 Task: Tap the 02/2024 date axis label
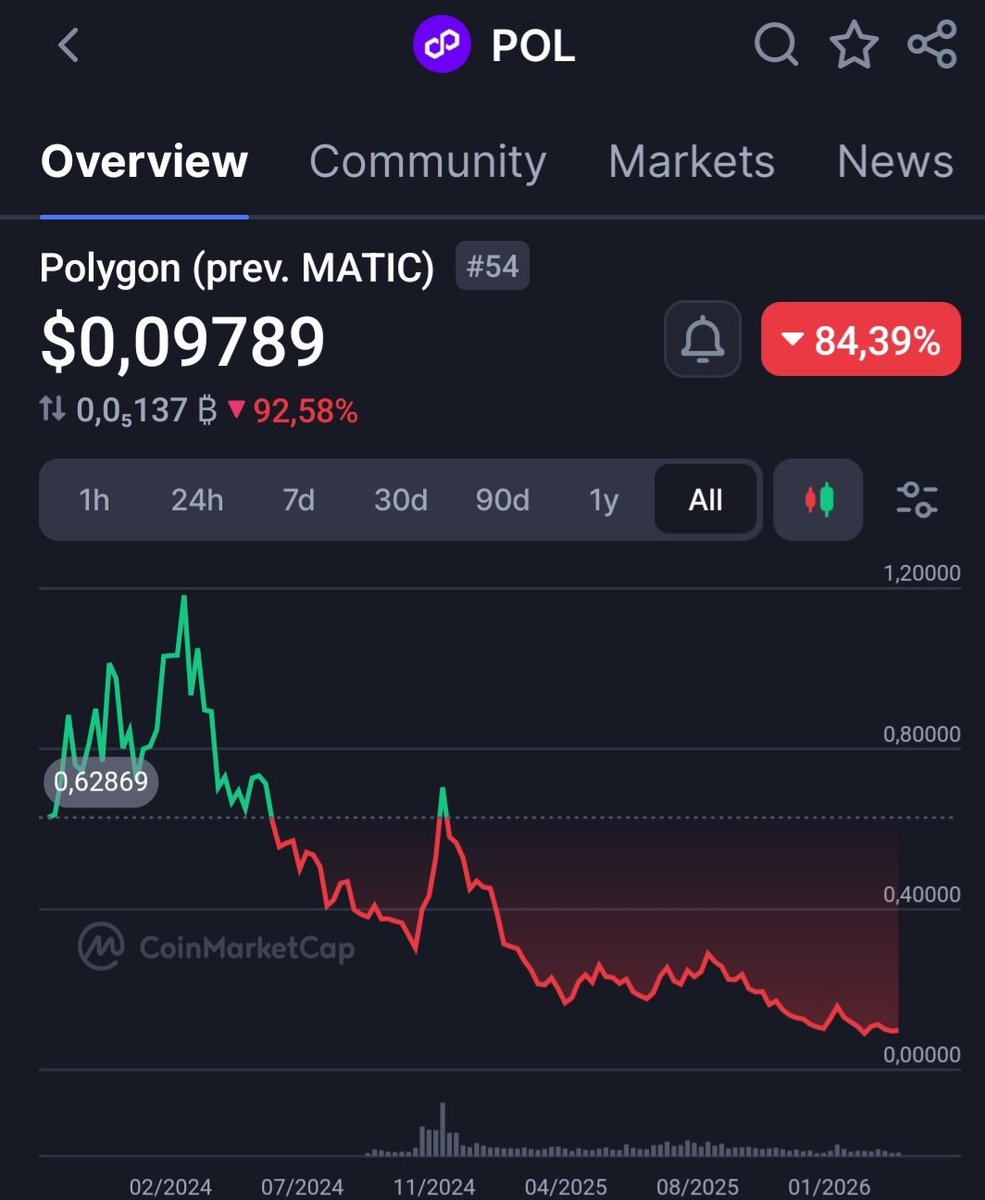pyautogui.click(x=171, y=1186)
